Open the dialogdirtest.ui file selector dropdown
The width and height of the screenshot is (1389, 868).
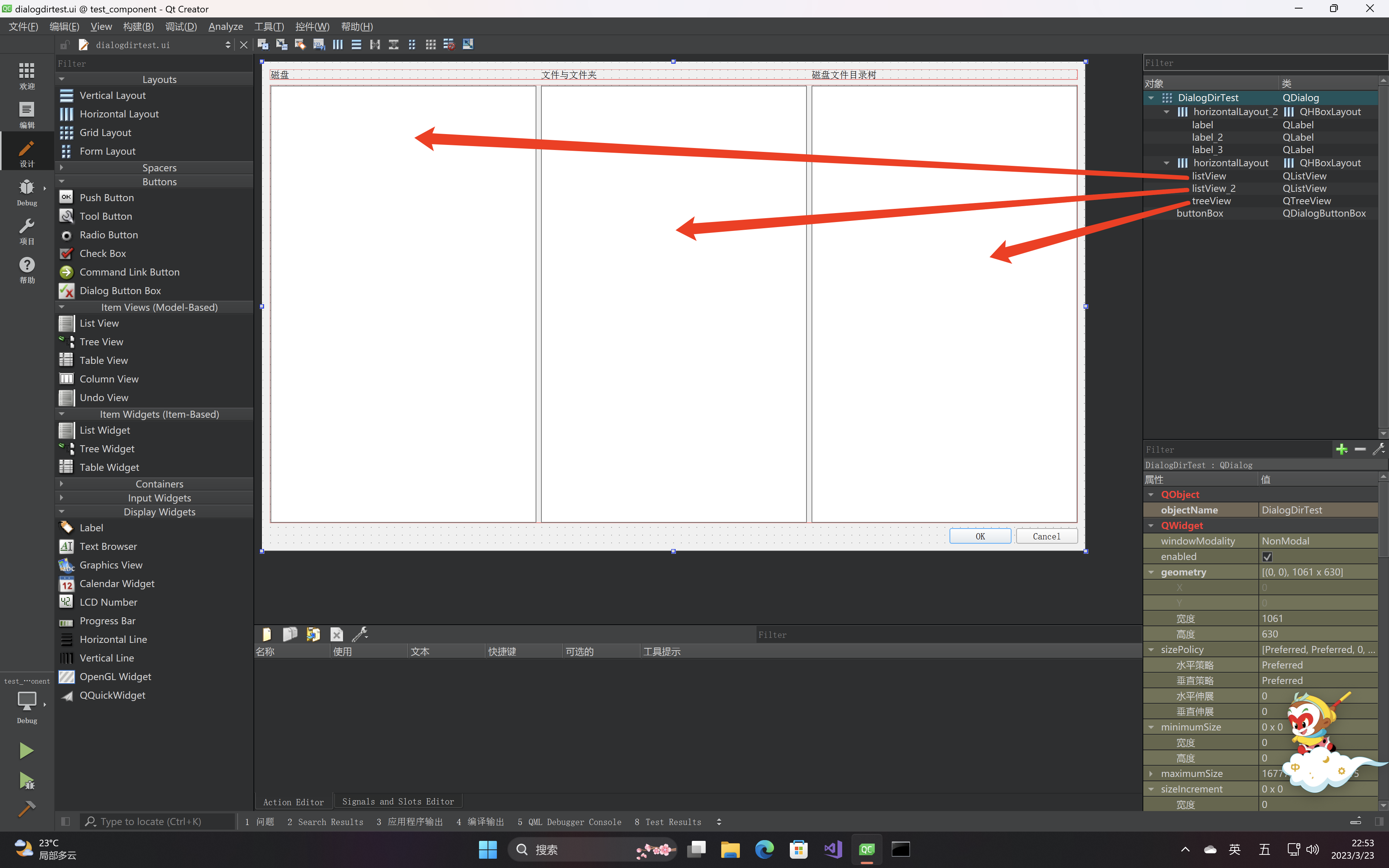pyautogui.click(x=228, y=45)
